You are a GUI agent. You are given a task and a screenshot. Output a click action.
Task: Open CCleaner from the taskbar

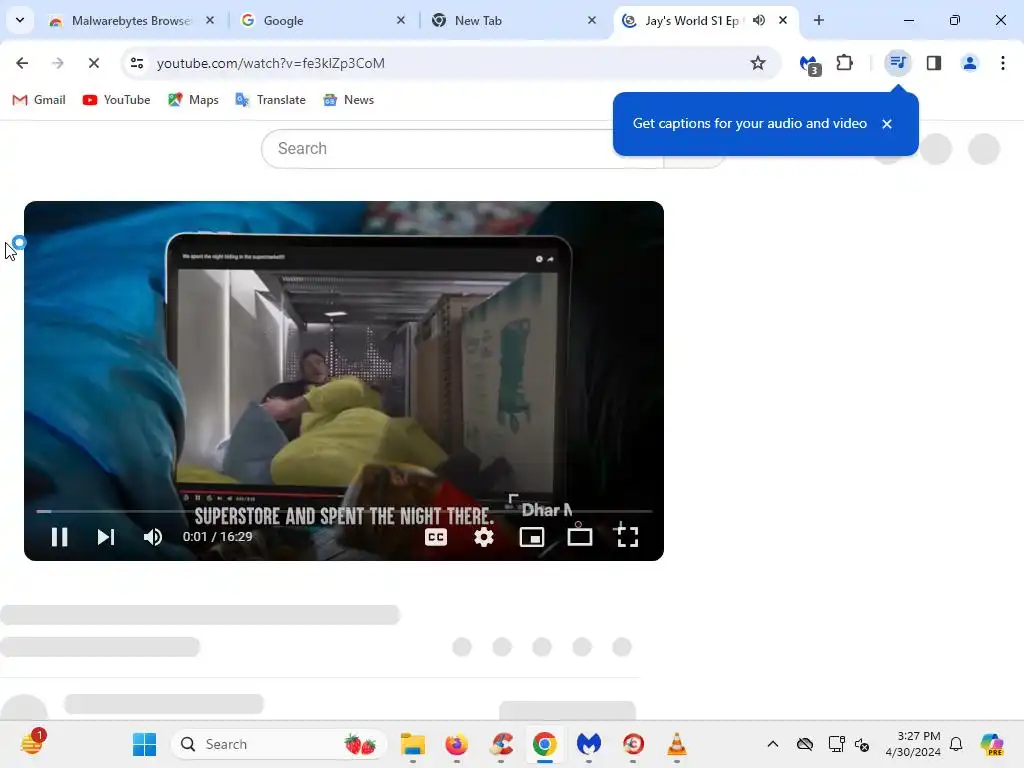click(501, 744)
